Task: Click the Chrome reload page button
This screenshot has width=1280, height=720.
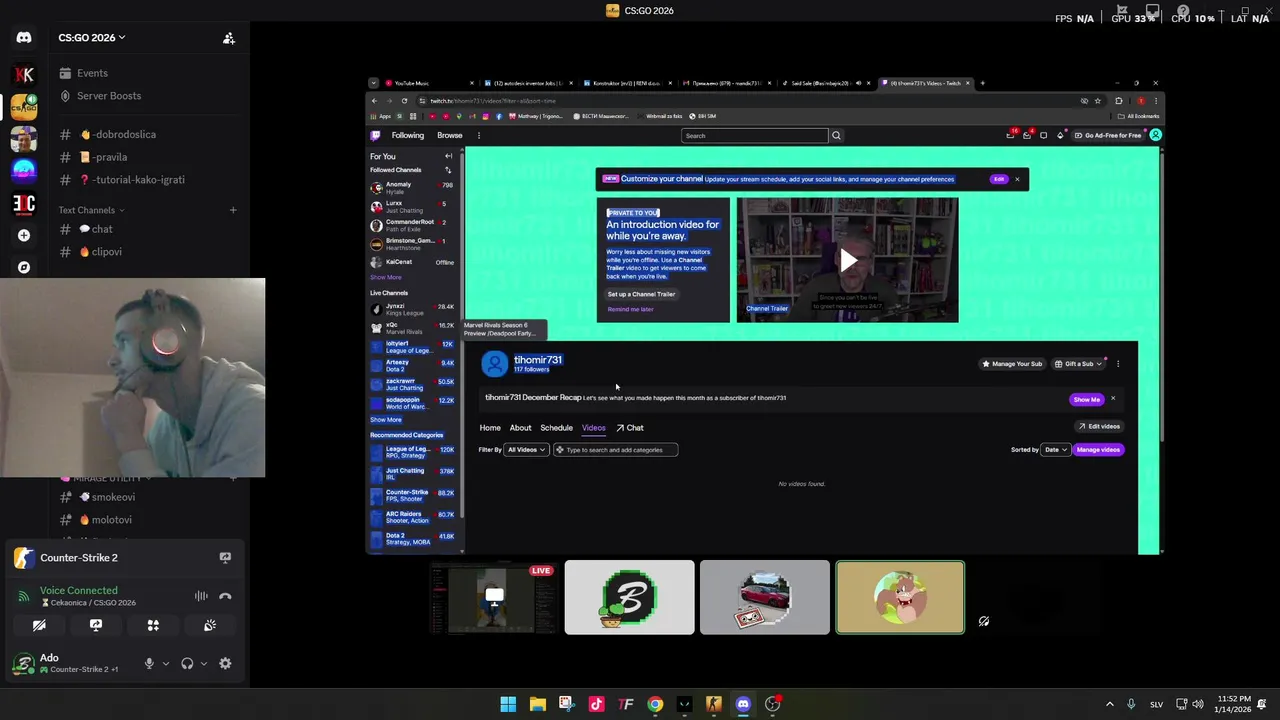Action: [x=404, y=101]
